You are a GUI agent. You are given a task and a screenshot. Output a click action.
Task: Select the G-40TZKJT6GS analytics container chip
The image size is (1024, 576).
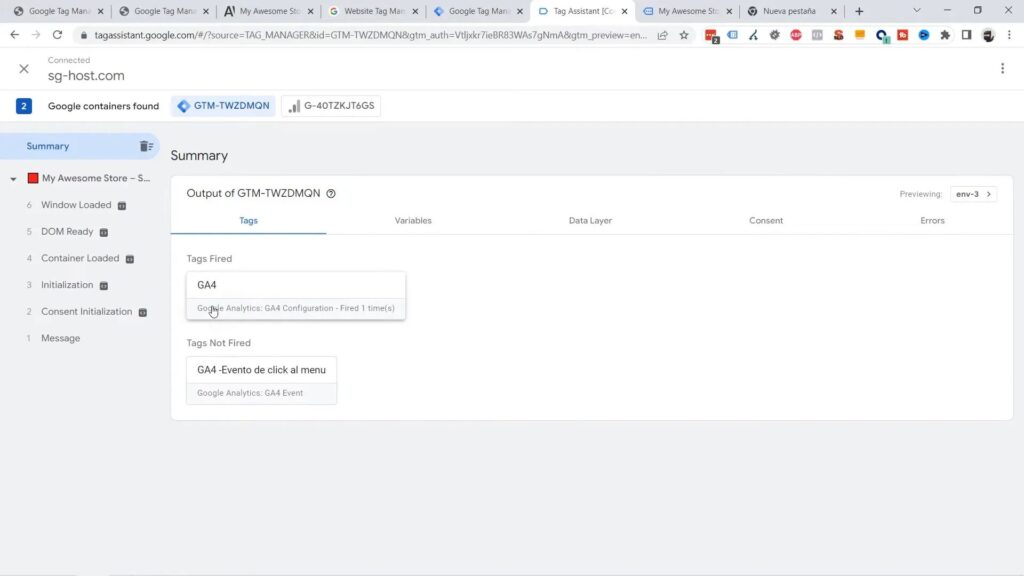tap(331, 106)
